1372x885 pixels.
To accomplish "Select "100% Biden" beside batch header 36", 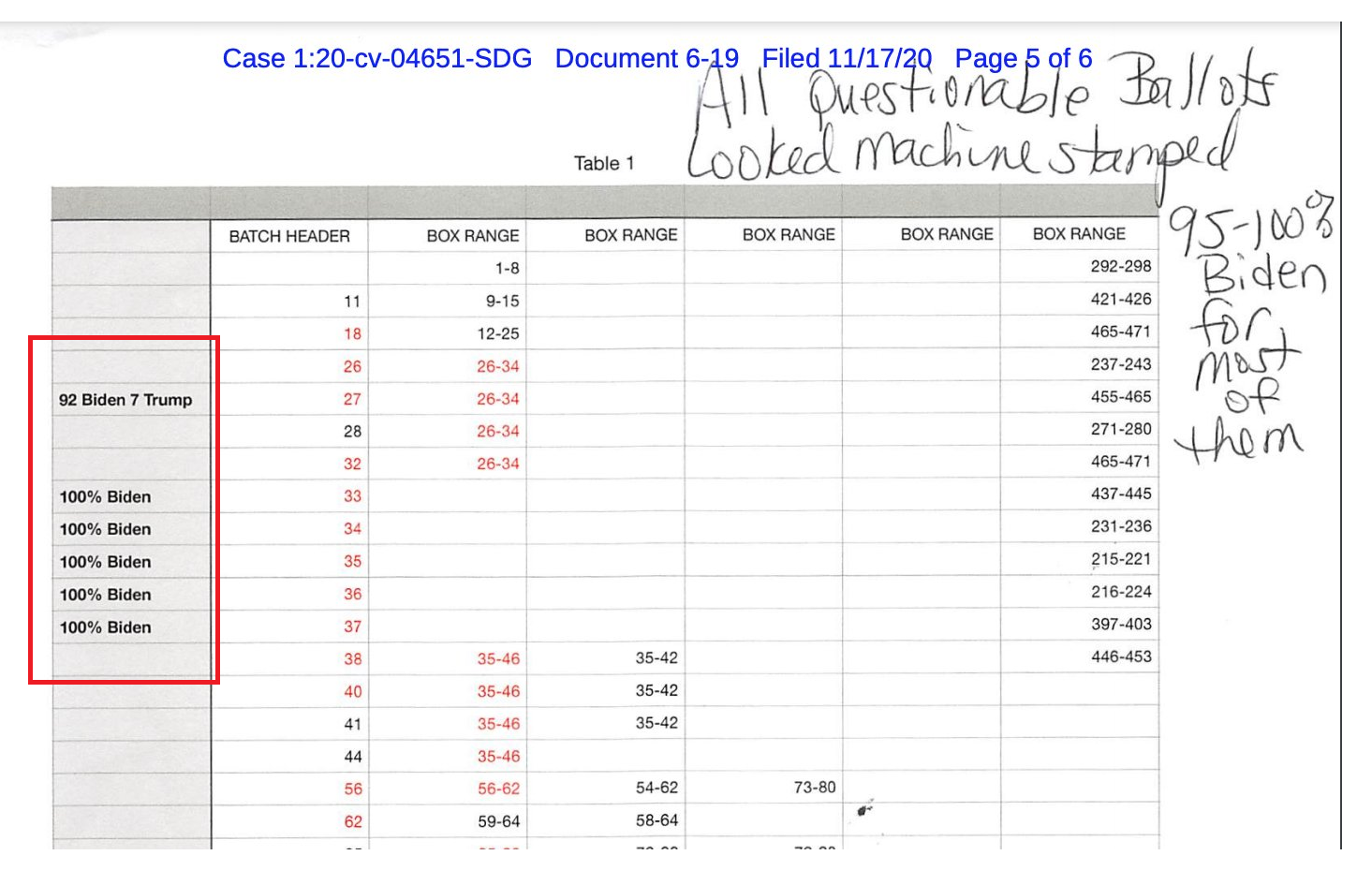I will point(105,595).
